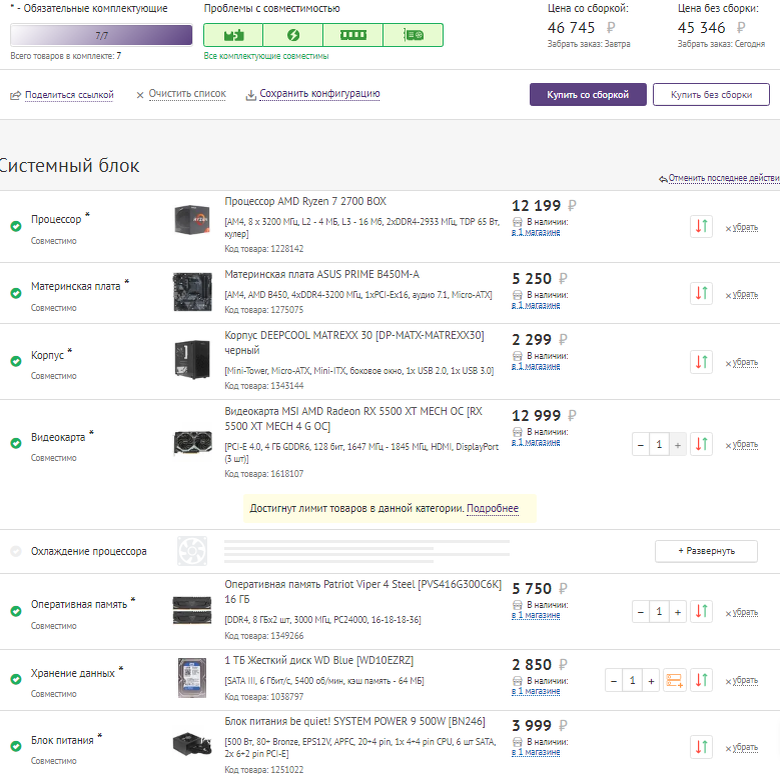The image size is (780, 774).
Task: Open Блок питания be quiet! SYSTEM POWER title
Action: coord(355,721)
